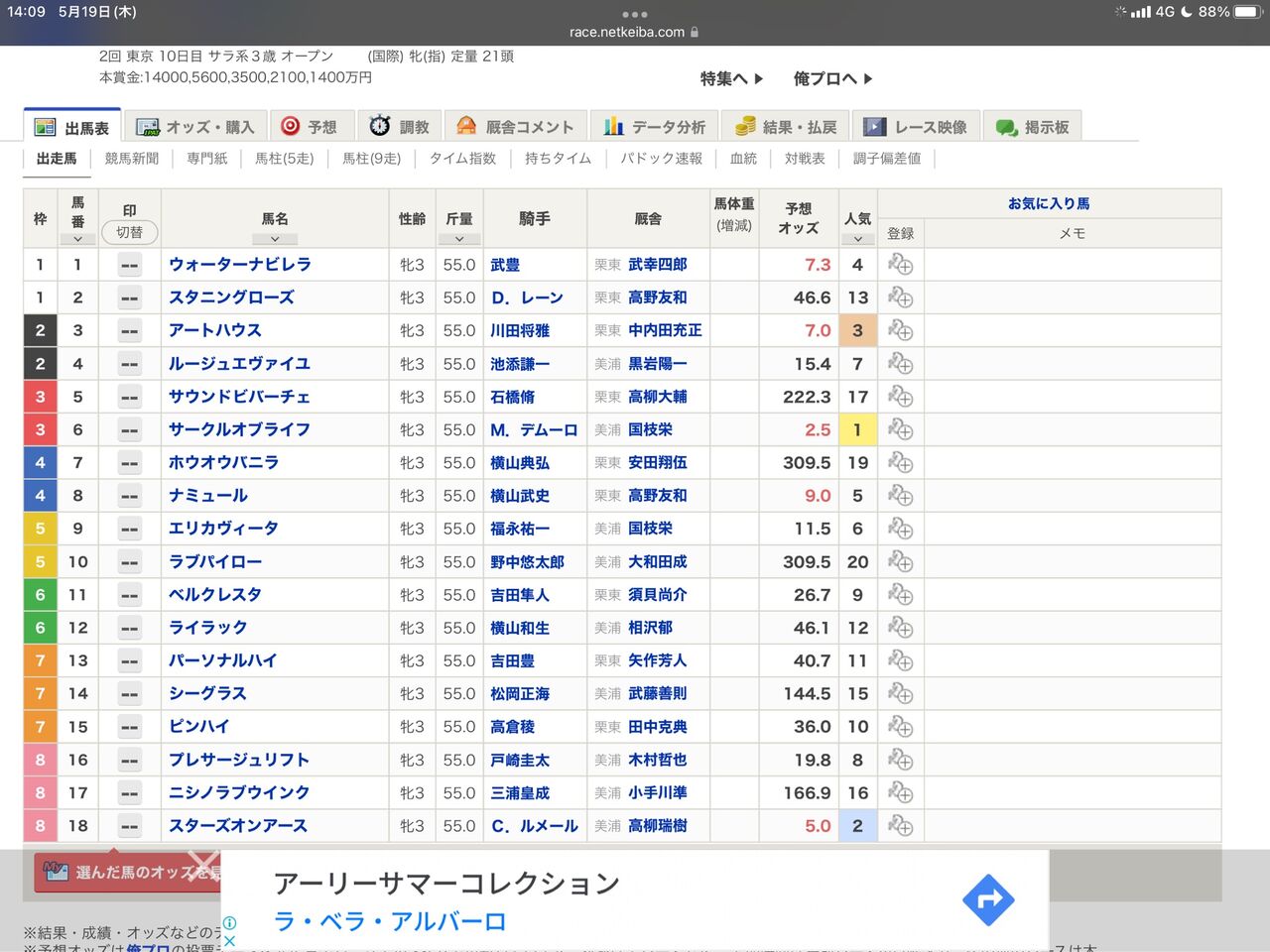Register シーグラス as favorite
The image size is (1270, 952).
[x=900, y=694]
